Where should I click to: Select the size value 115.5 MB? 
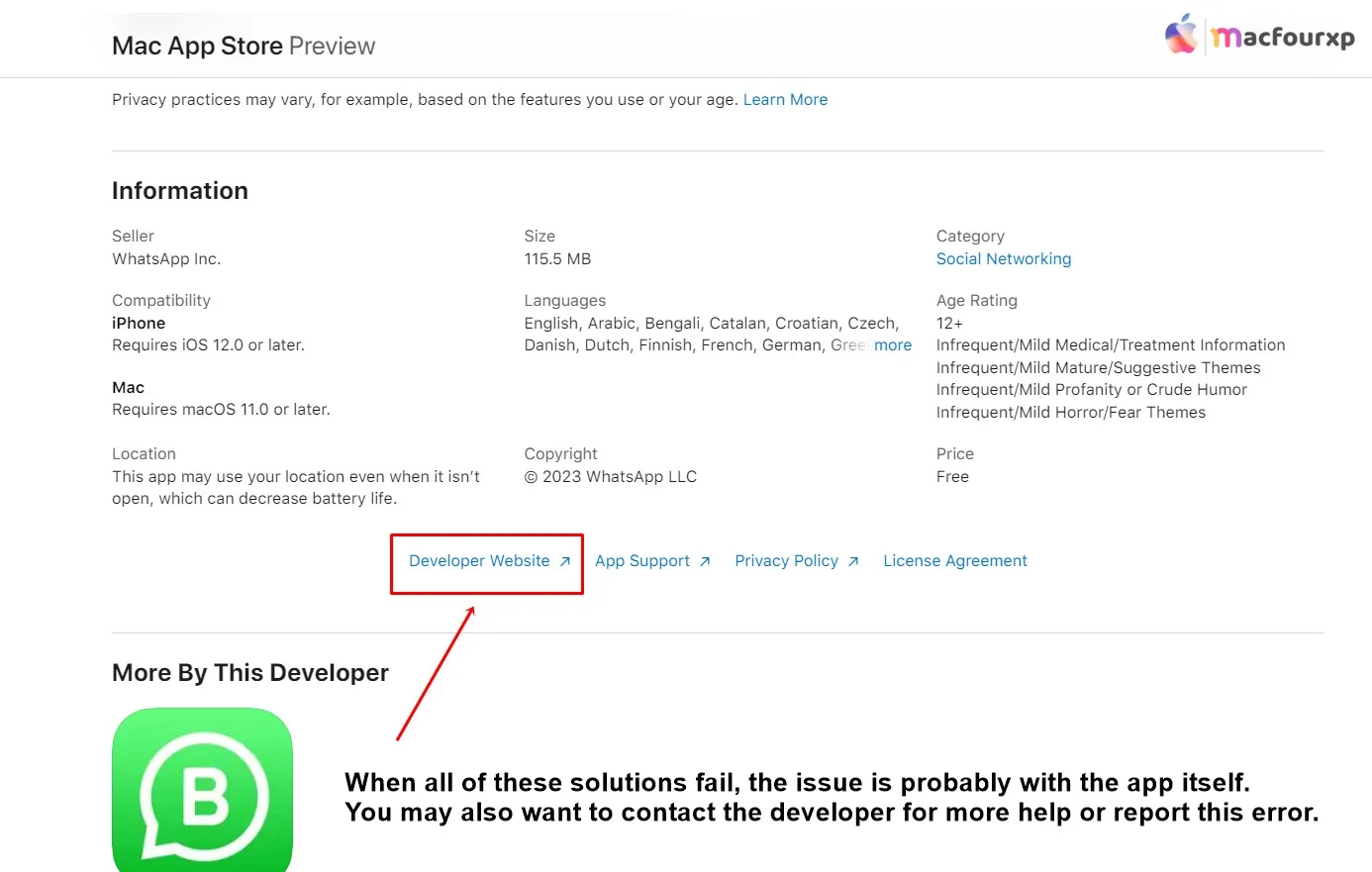557,259
